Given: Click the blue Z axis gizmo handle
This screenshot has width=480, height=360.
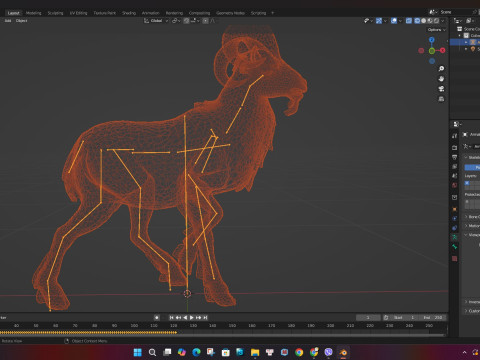Looking at the screenshot, I should point(432,40).
